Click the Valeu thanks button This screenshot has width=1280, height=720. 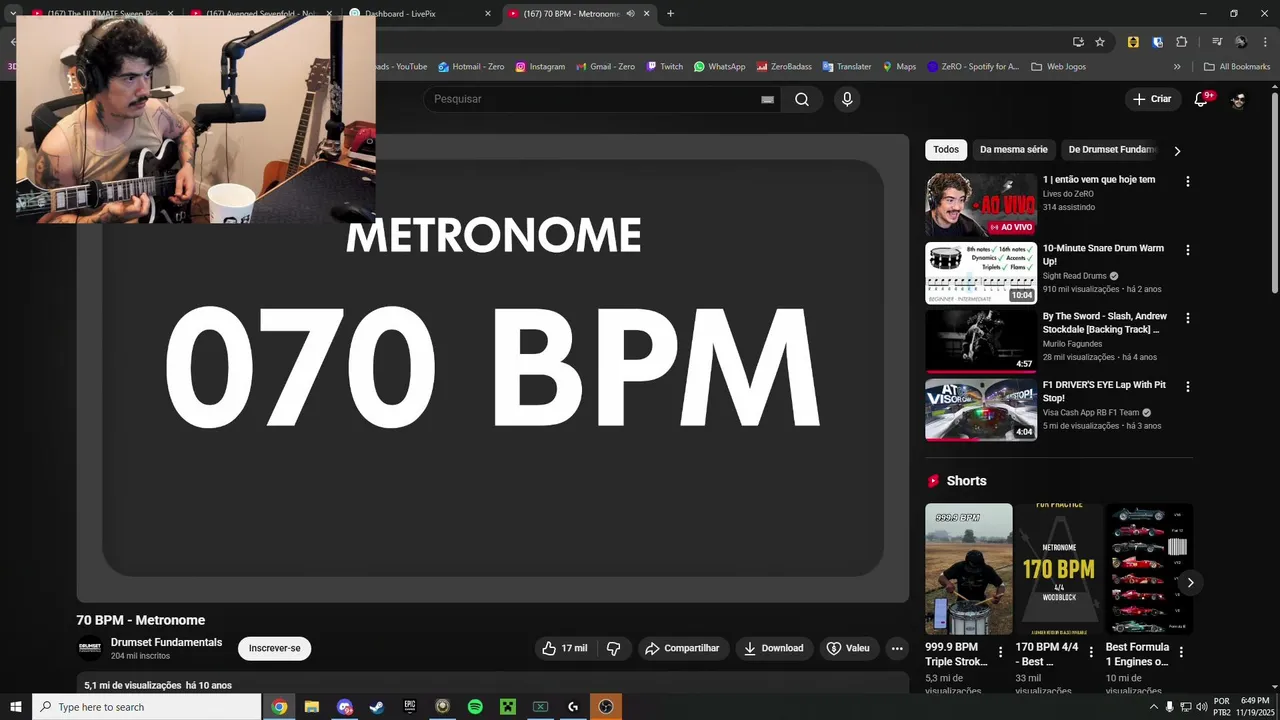(848, 648)
